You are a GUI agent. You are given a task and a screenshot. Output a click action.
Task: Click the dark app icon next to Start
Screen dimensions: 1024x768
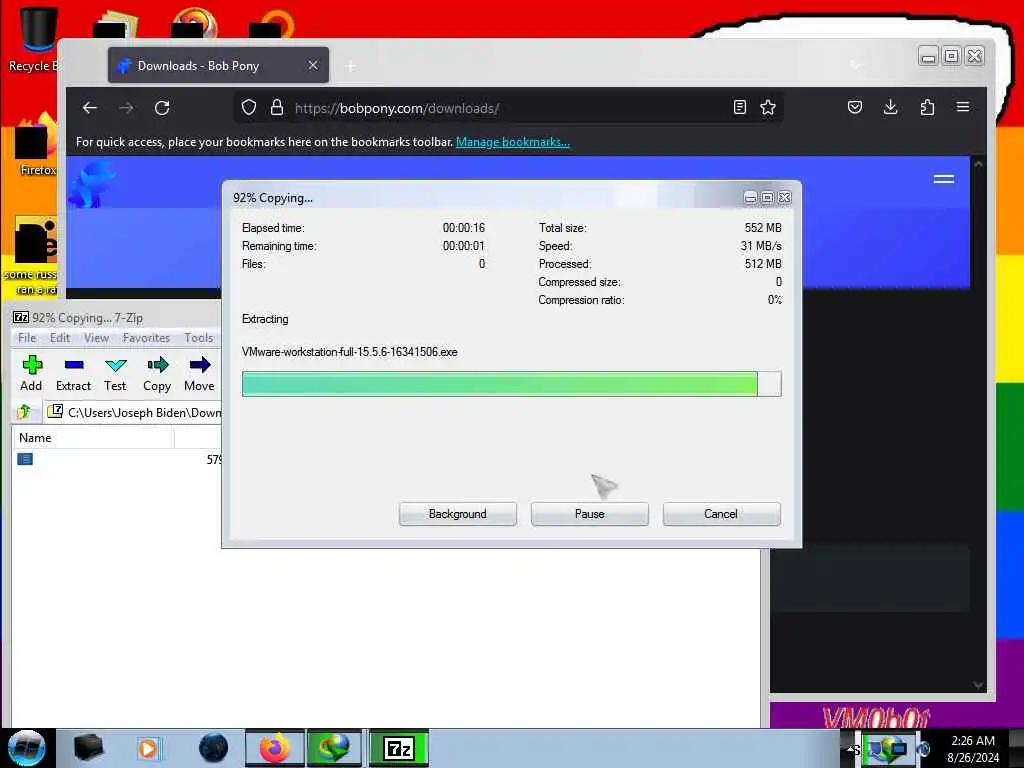[89, 748]
